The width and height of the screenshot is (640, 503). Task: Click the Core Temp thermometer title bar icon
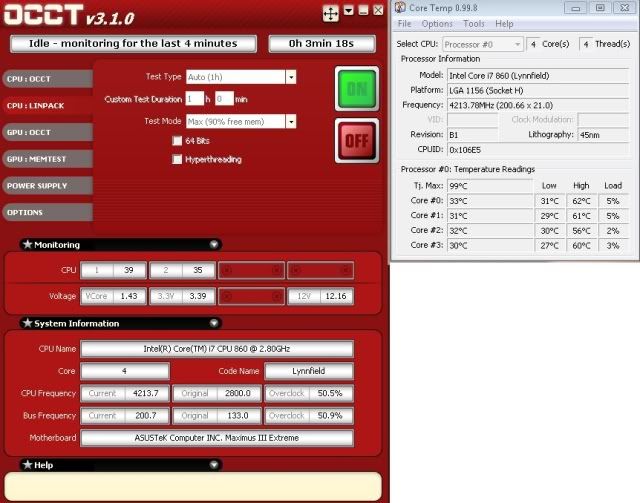pos(398,8)
